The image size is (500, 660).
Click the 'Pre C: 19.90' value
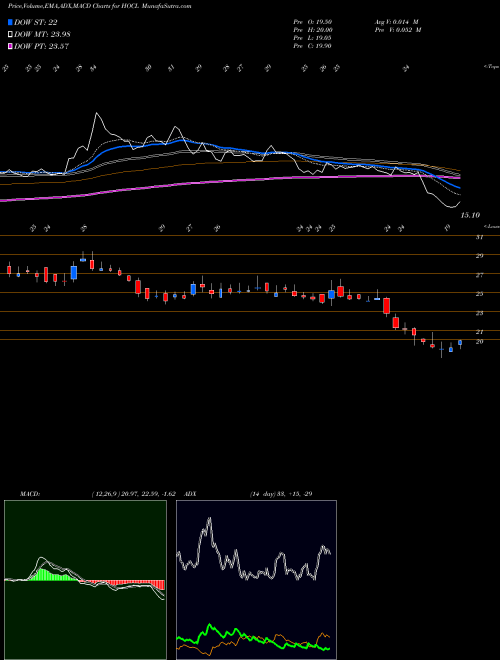point(313,46)
